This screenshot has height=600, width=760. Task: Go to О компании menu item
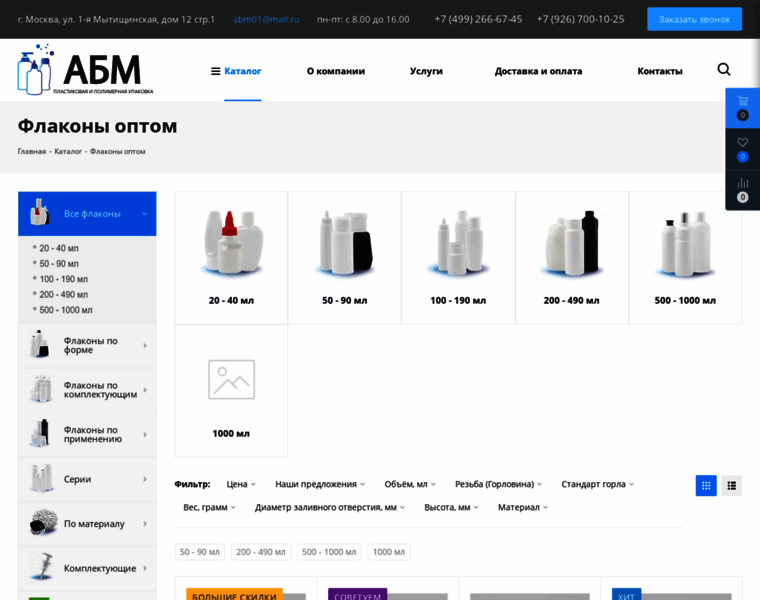pos(336,71)
